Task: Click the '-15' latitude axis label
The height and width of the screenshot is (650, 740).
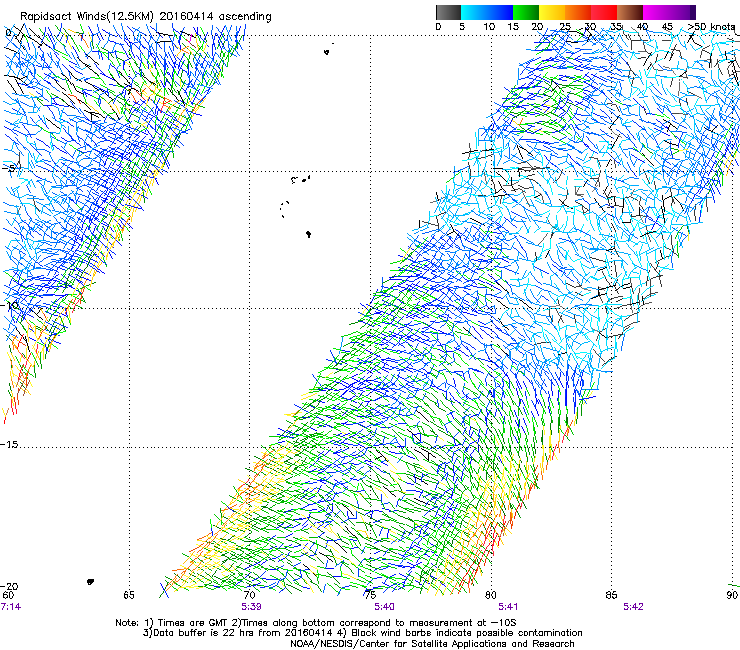Action: point(9,445)
